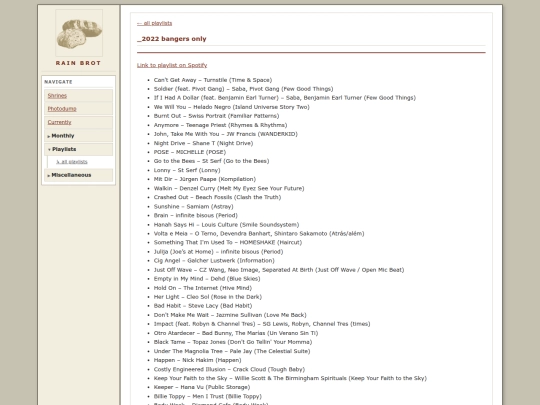Image resolution: width=540 pixels, height=405 pixels.
Task: Open the Photodump link in sidebar
Action: point(62,109)
